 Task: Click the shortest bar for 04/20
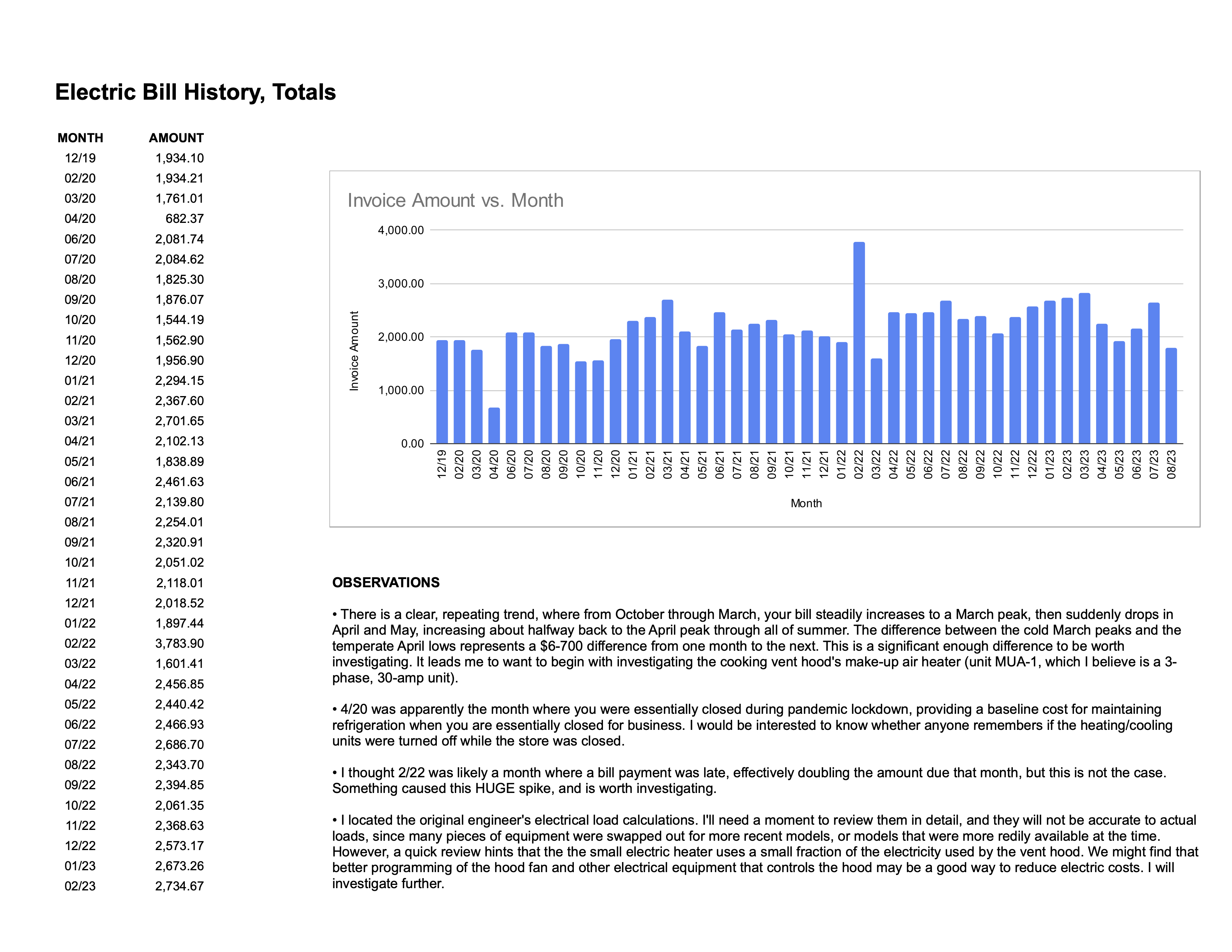pyautogui.click(x=494, y=425)
